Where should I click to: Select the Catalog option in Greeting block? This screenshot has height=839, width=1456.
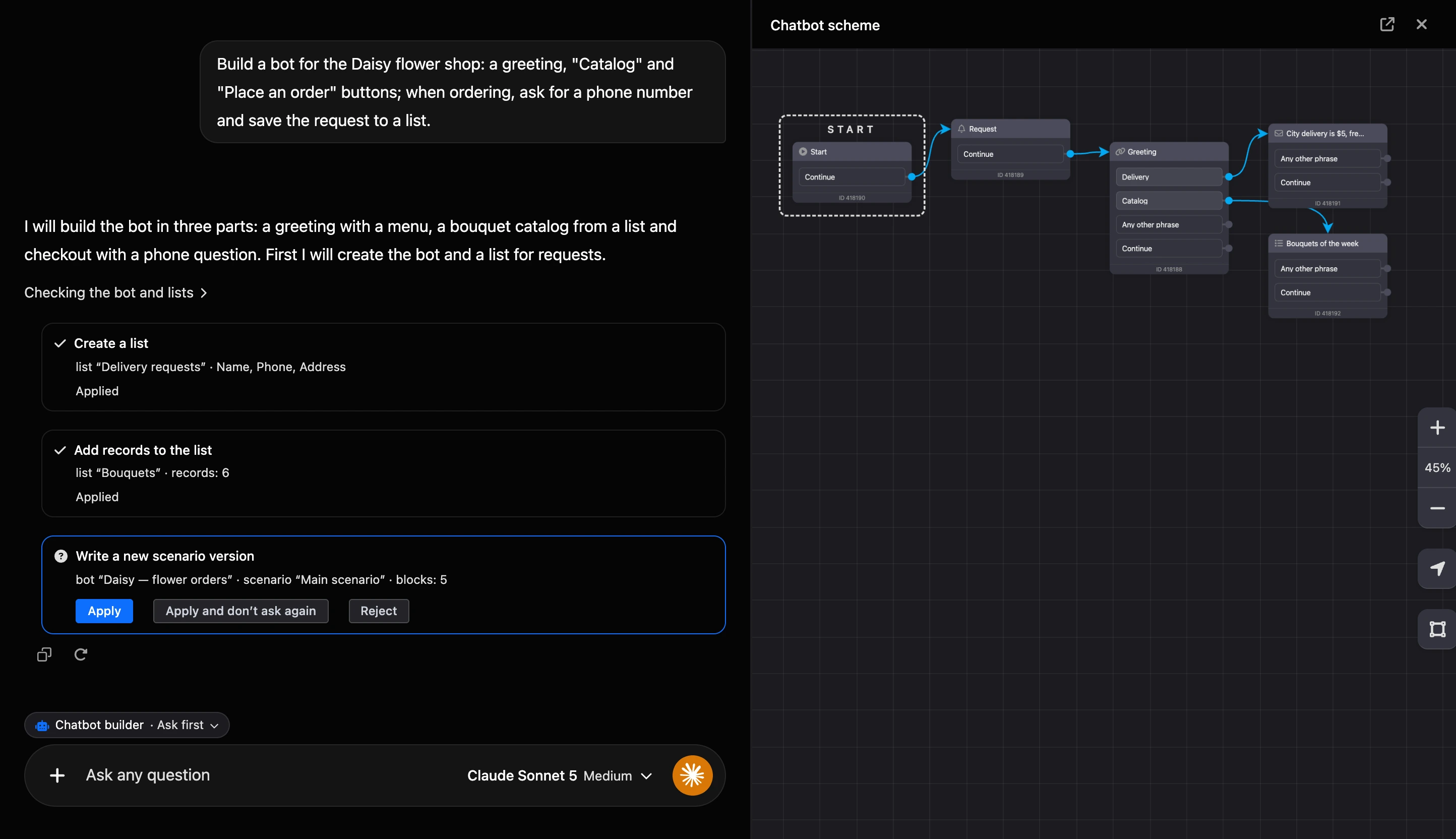tap(1169, 201)
